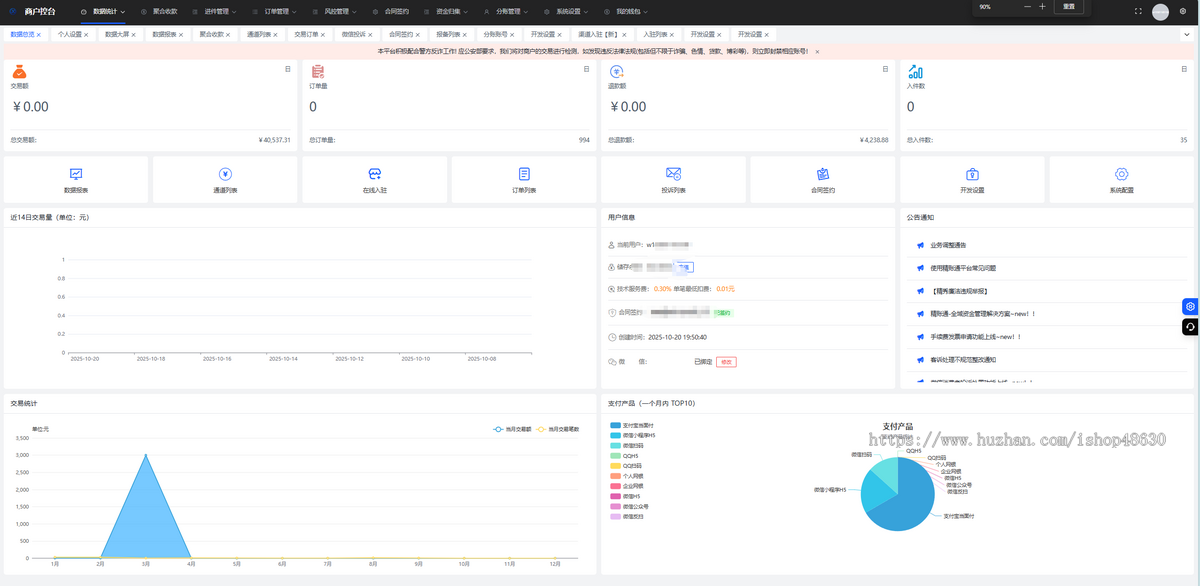Viewport: 1200px width, 586px height.
Task: Open the 数据报表 shortcut card icon
Action: 76,174
